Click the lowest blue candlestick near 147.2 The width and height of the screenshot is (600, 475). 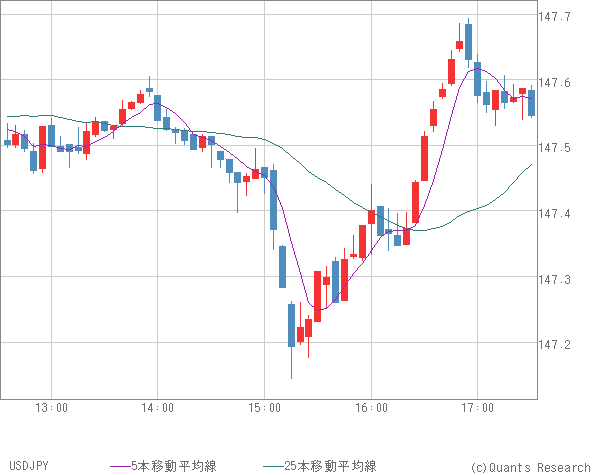point(292,325)
